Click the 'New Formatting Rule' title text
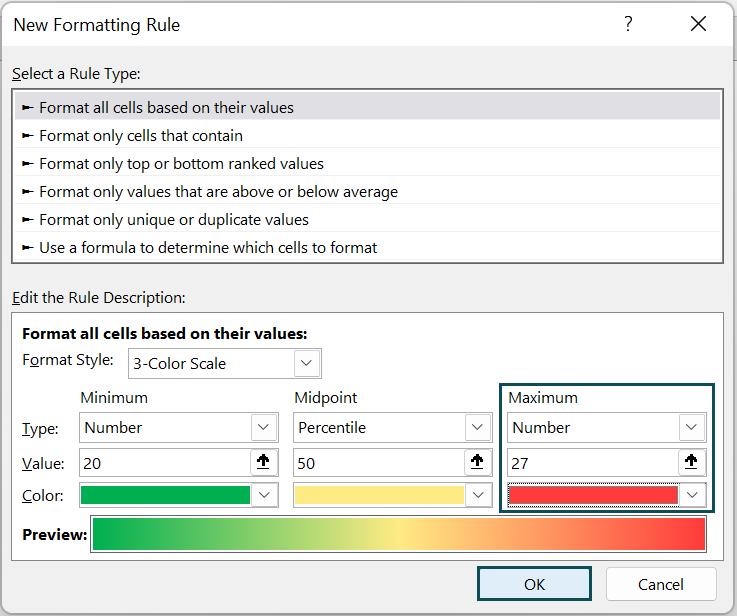The width and height of the screenshot is (737, 616). [97, 25]
